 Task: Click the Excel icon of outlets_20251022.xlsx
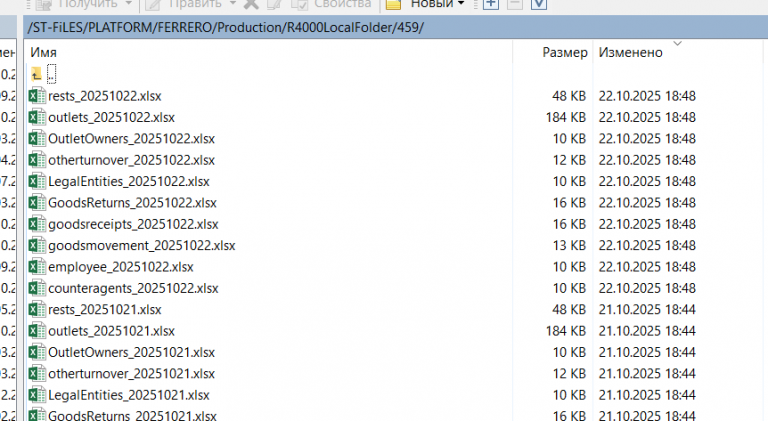pyautogui.click(x=37, y=117)
